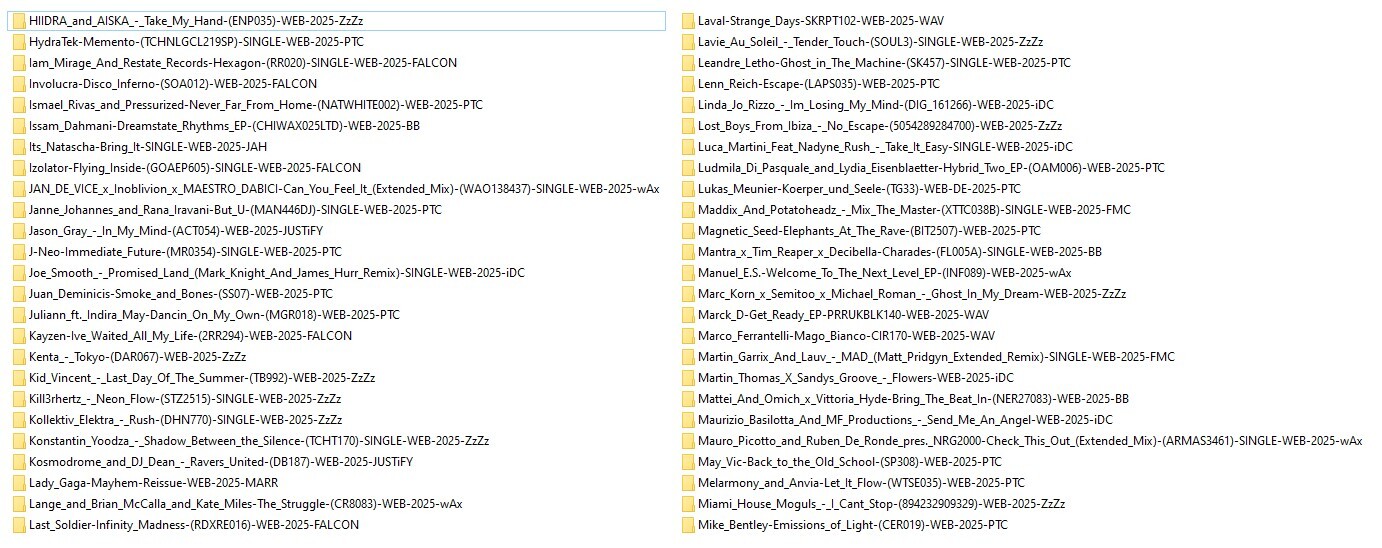Viewport: 1382px width, 548px height.
Task: Select Konstantin_Yoodza Shadow_Between_the_Silence folder name
Action: pyautogui.click(x=259, y=441)
